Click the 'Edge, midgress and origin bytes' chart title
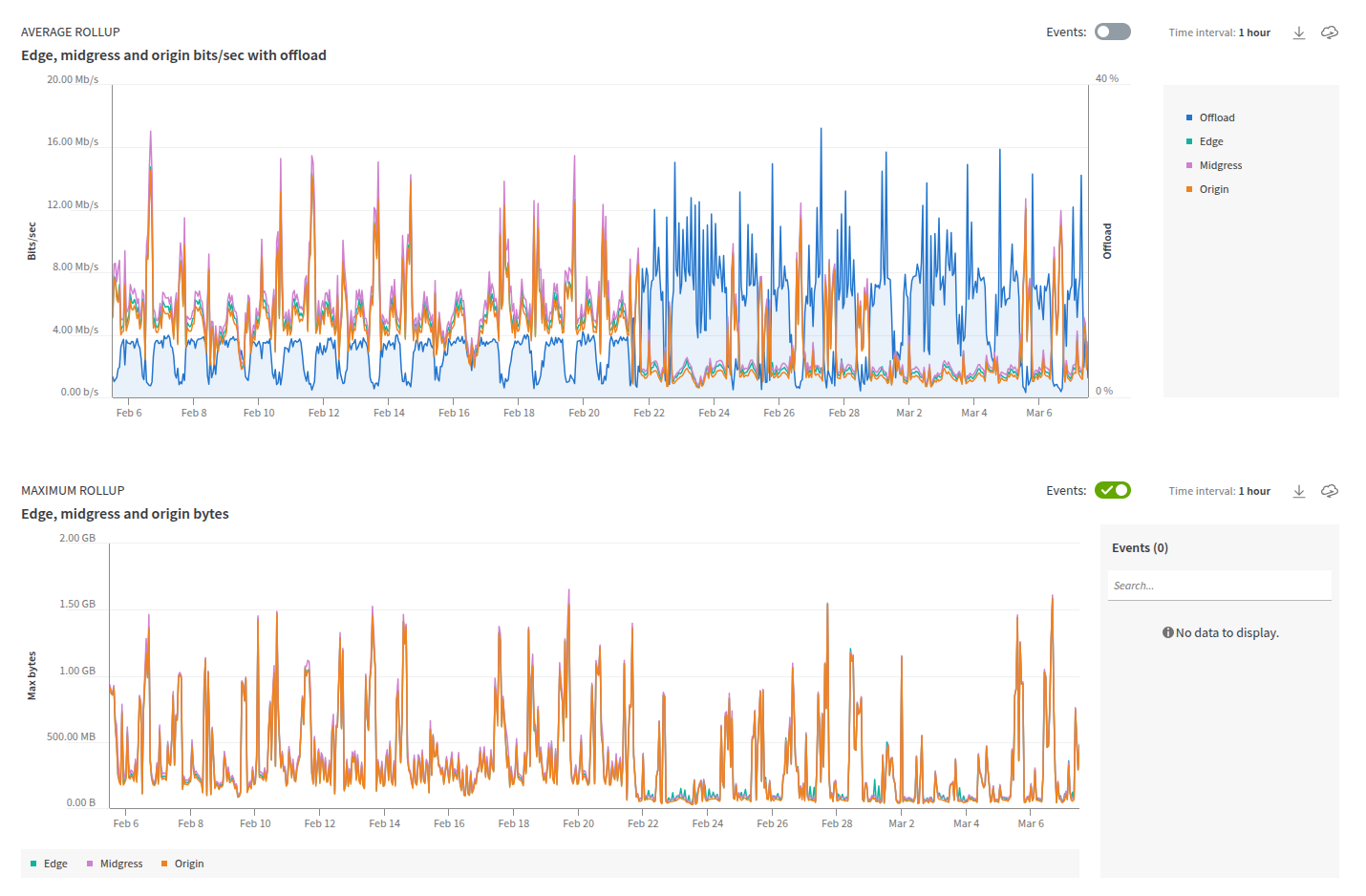1366x896 pixels. tap(124, 513)
